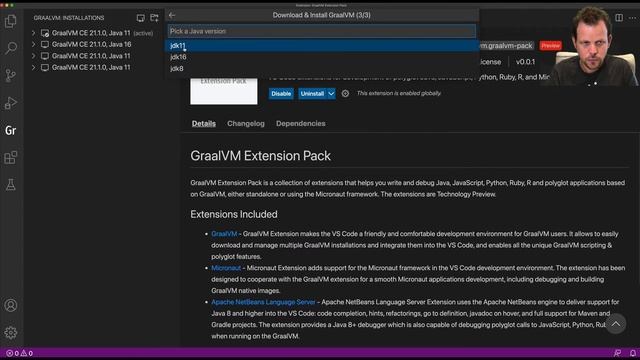This screenshot has height=360, width=640.
Task: Go back in the install wizard
Action: (172, 15)
